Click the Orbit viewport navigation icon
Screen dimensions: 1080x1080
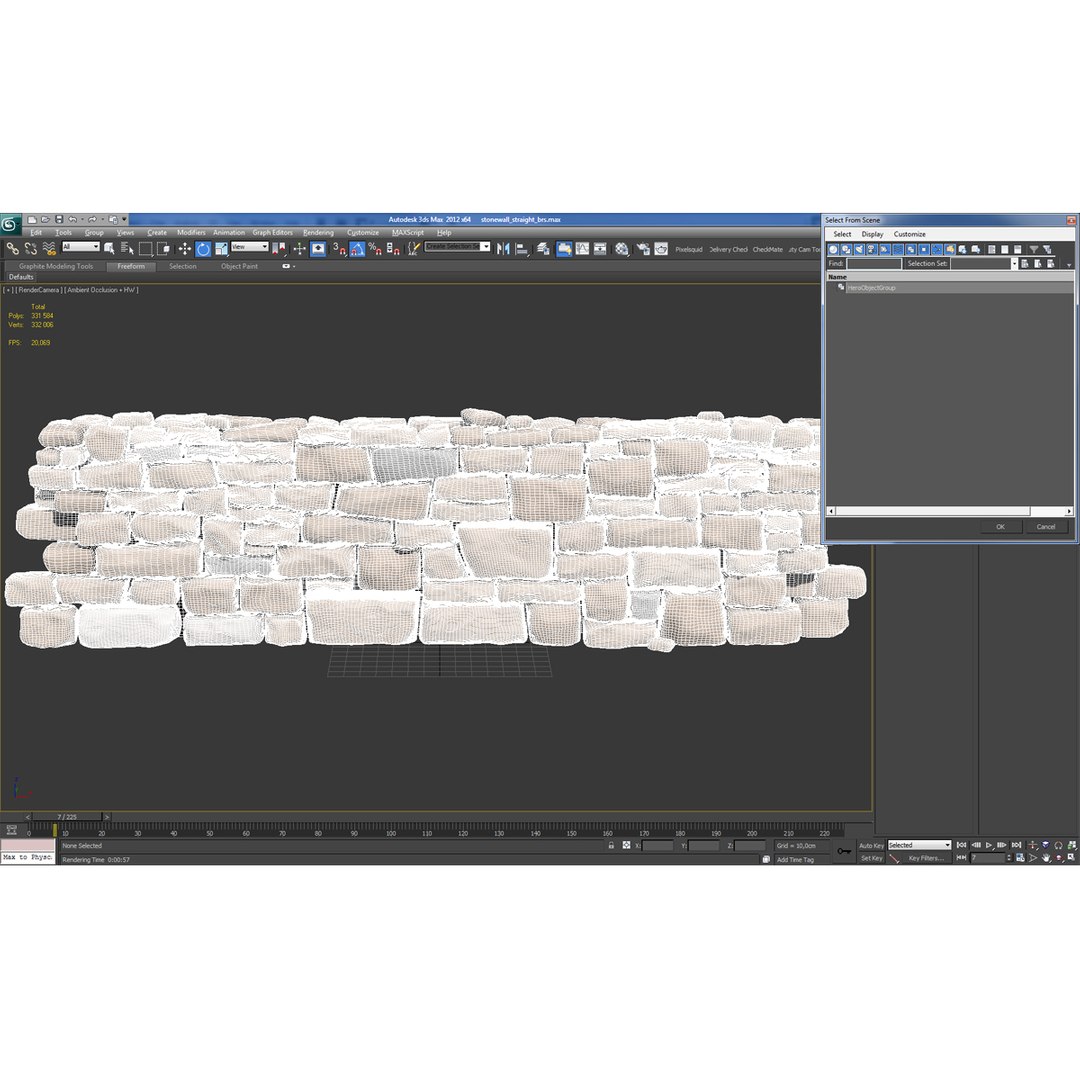(1059, 858)
